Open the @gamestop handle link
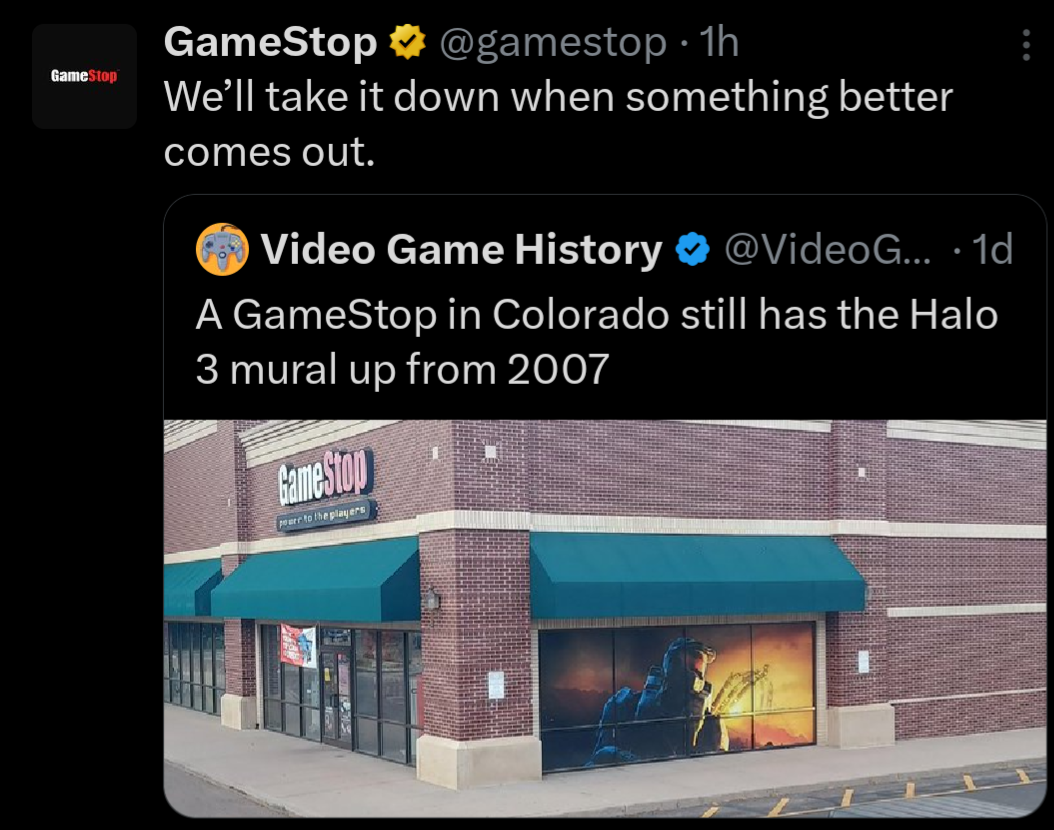Viewport: 1054px width, 830px height. (553, 42)
